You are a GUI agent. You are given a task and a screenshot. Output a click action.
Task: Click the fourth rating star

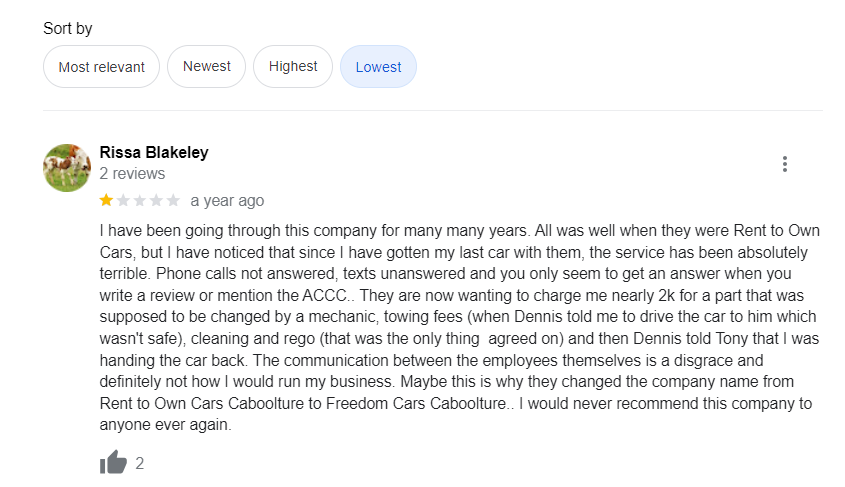157,201
